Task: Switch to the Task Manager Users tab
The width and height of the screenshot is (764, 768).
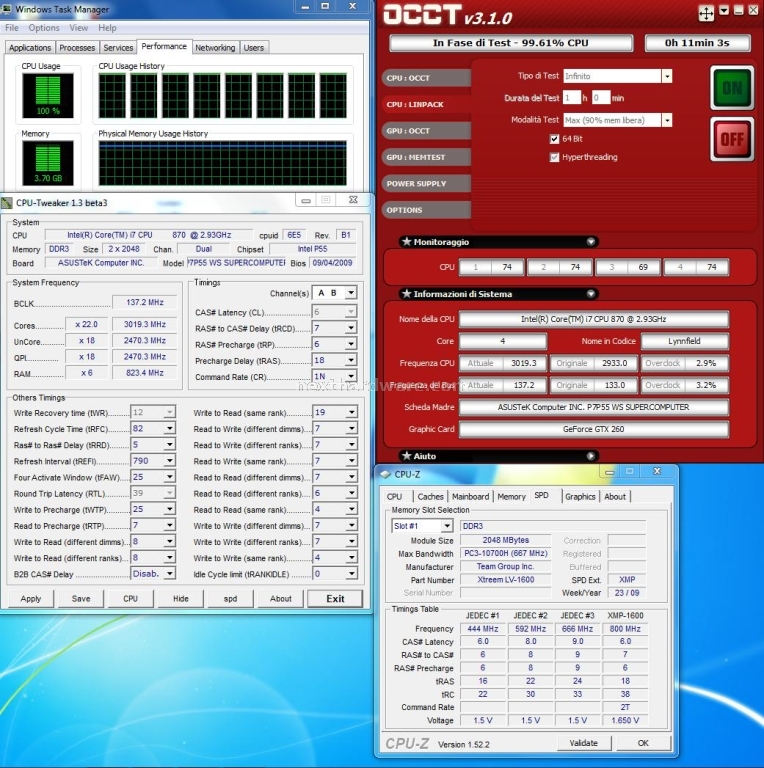Action: (x=254, y=48)
